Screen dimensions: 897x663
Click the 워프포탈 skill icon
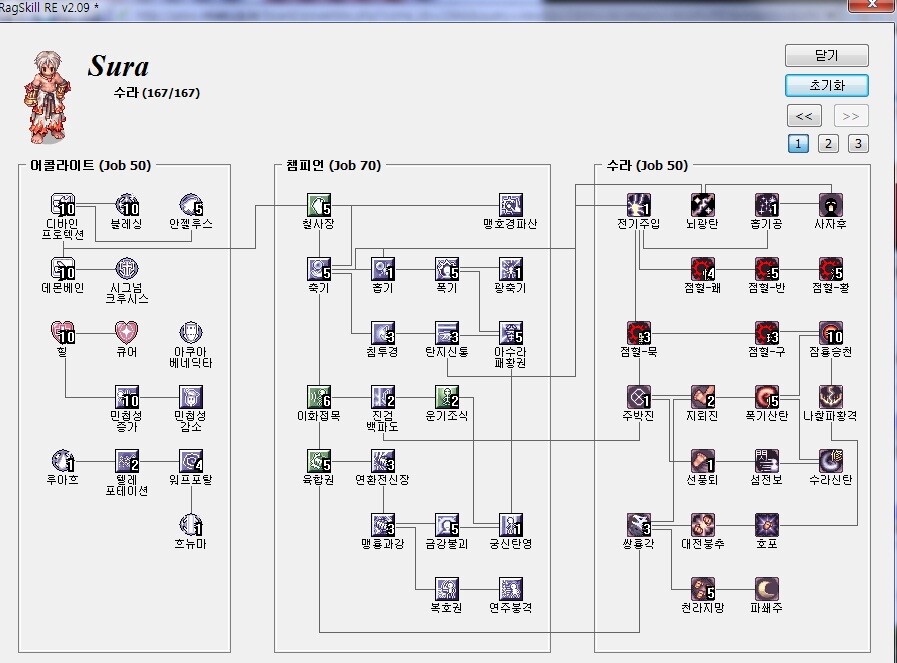191,460
